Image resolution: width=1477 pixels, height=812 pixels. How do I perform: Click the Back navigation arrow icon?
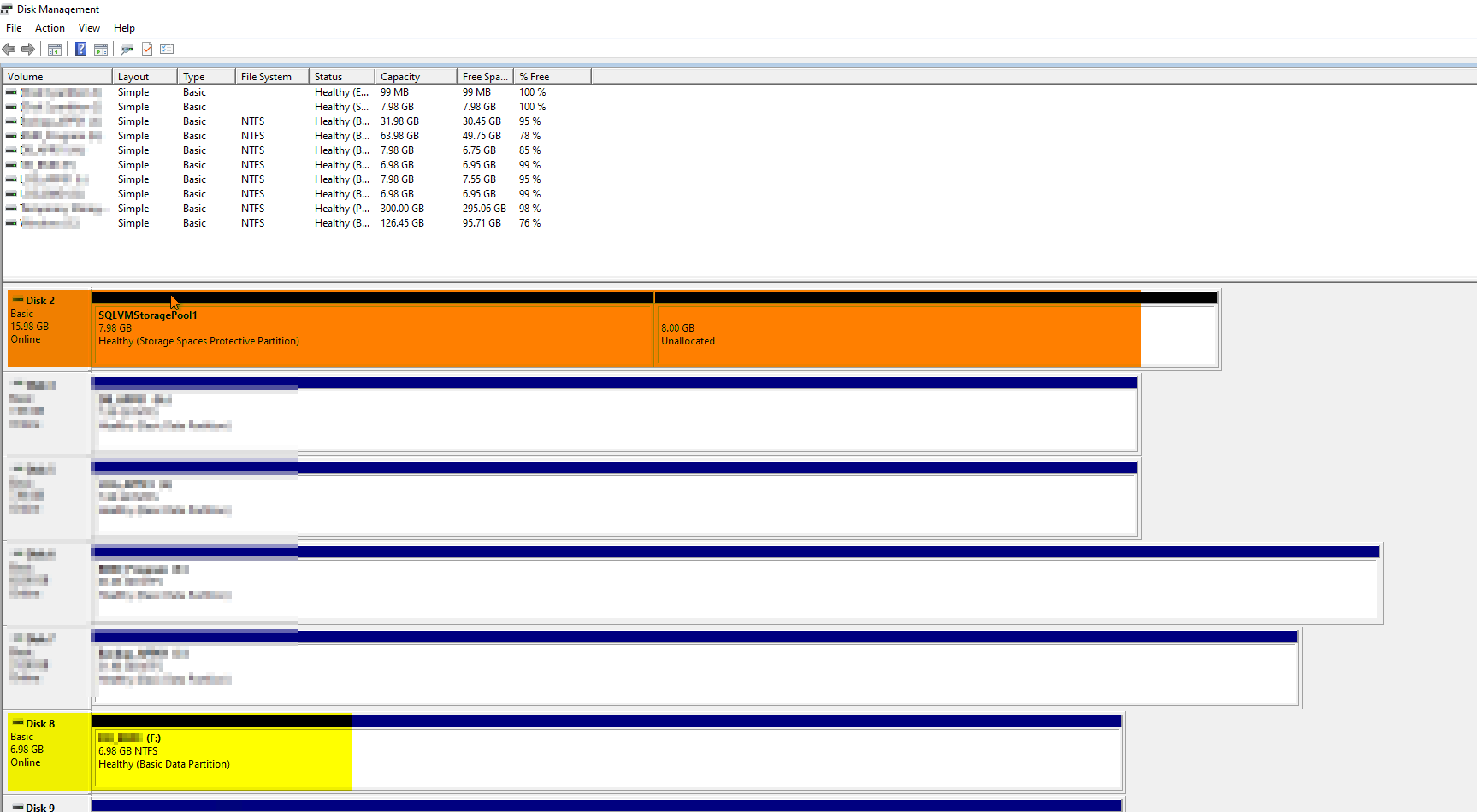point(9,49)
